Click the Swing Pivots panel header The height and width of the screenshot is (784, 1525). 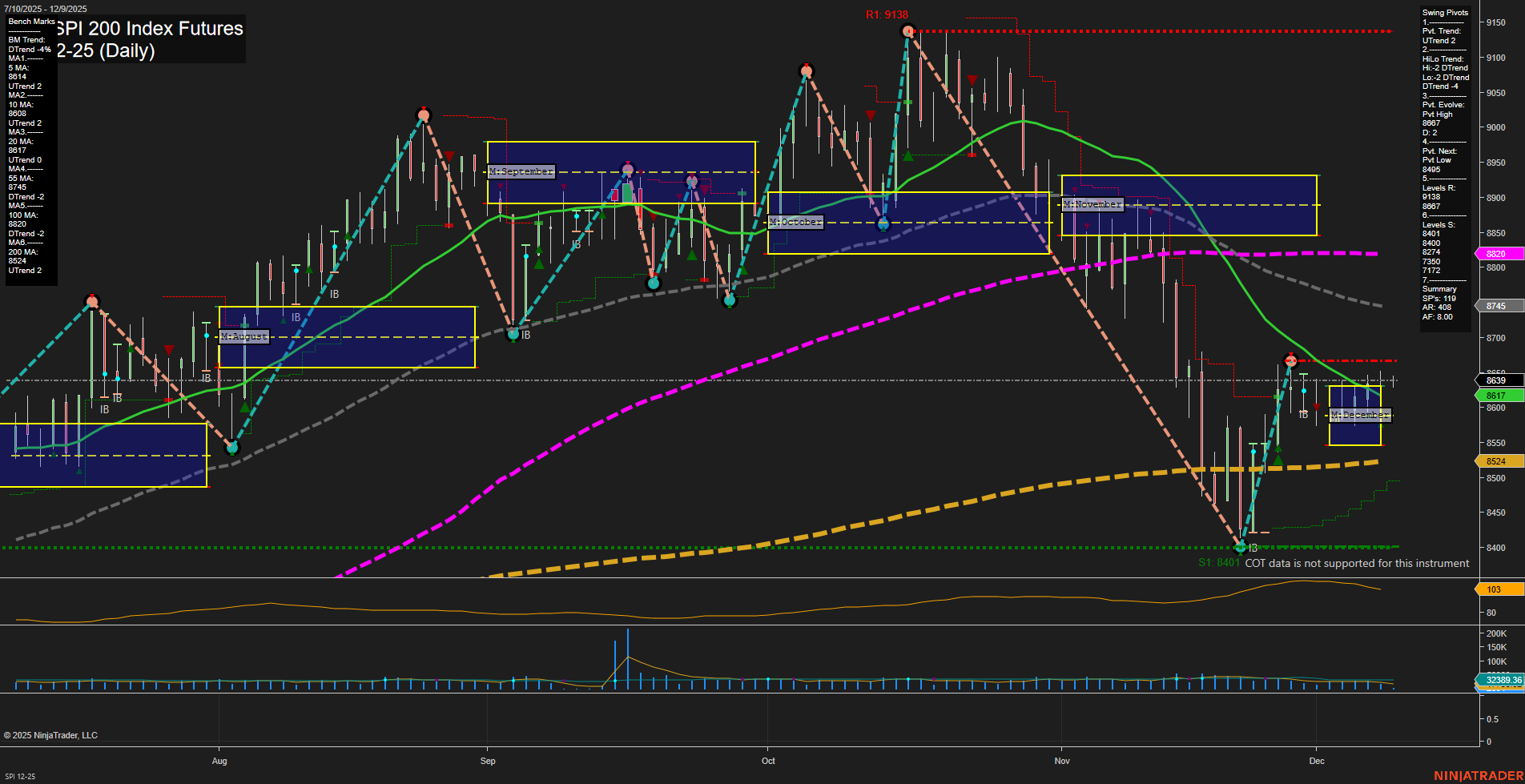(x=1444, y=13)
